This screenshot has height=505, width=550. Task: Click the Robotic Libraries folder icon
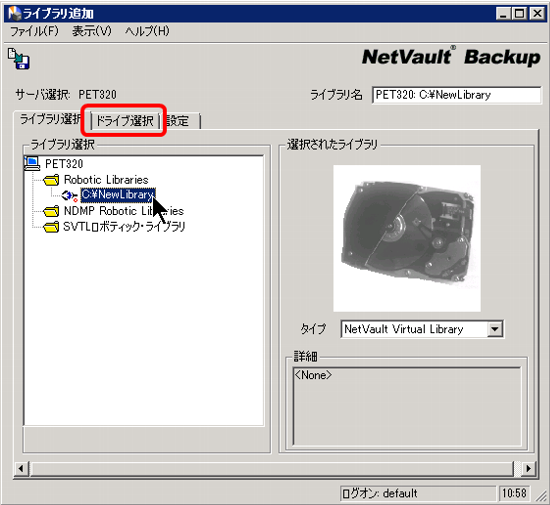51,180
